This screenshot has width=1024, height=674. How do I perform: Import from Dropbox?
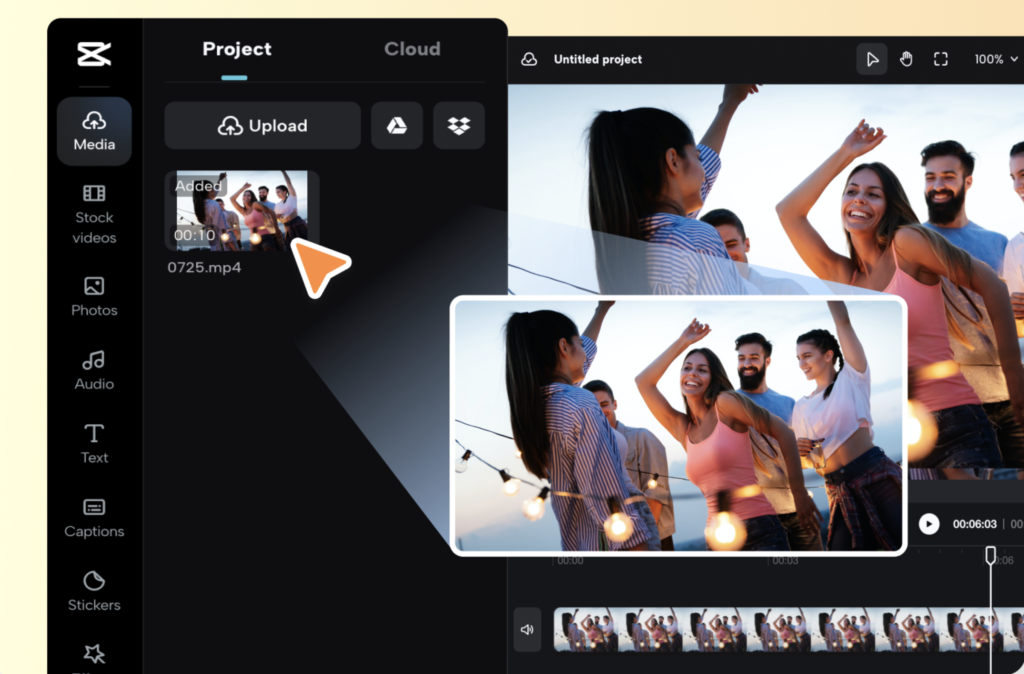(x=459, y=126)
